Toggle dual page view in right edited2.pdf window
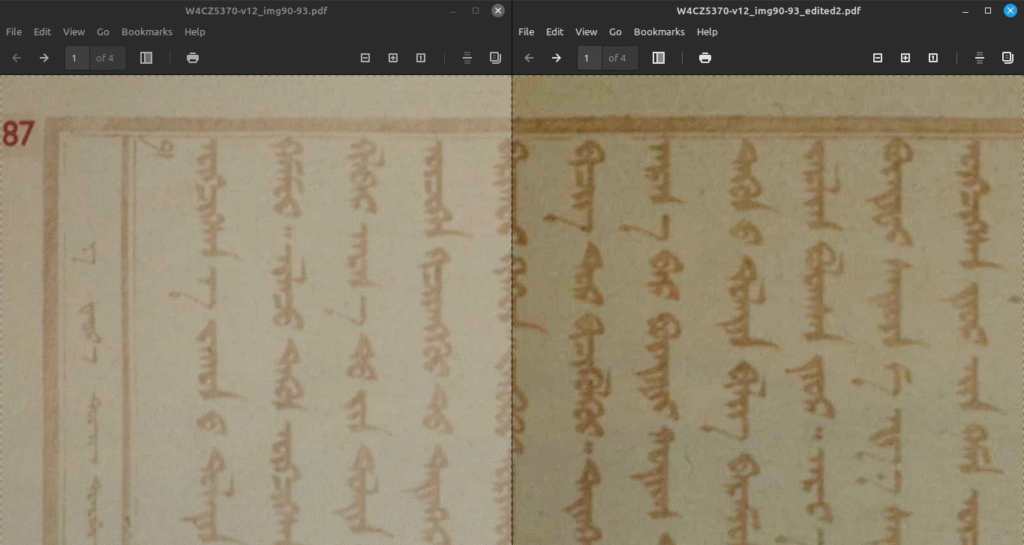 click(x=1007, y=58)
